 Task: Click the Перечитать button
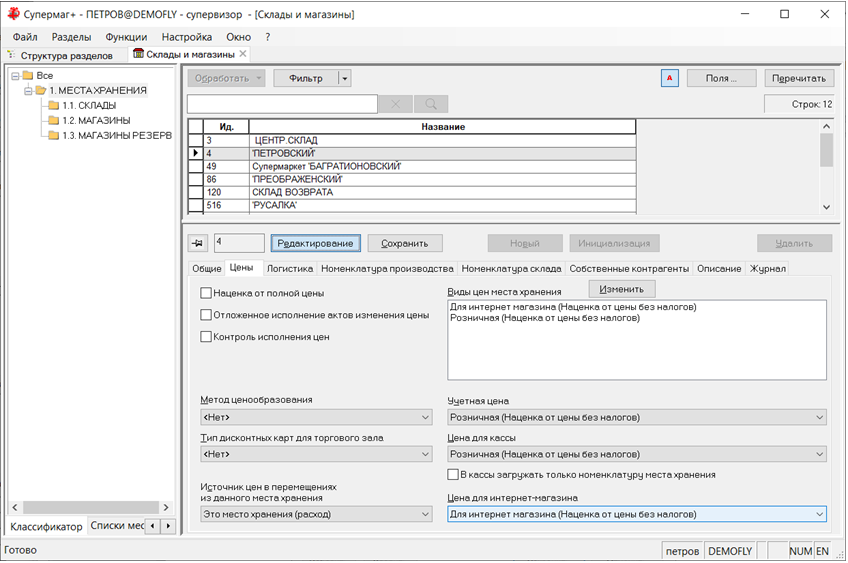(799, 78)
